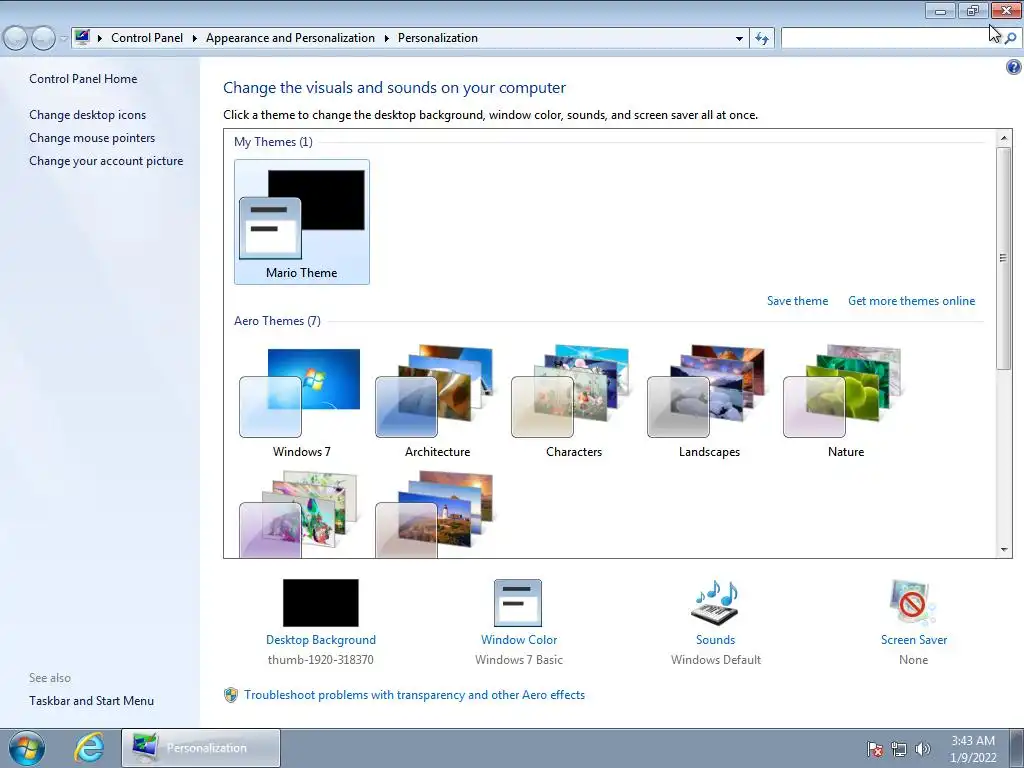The image size is (1024, 768).
Task: Click the search Control Panel field
Action: click(891, 39)
